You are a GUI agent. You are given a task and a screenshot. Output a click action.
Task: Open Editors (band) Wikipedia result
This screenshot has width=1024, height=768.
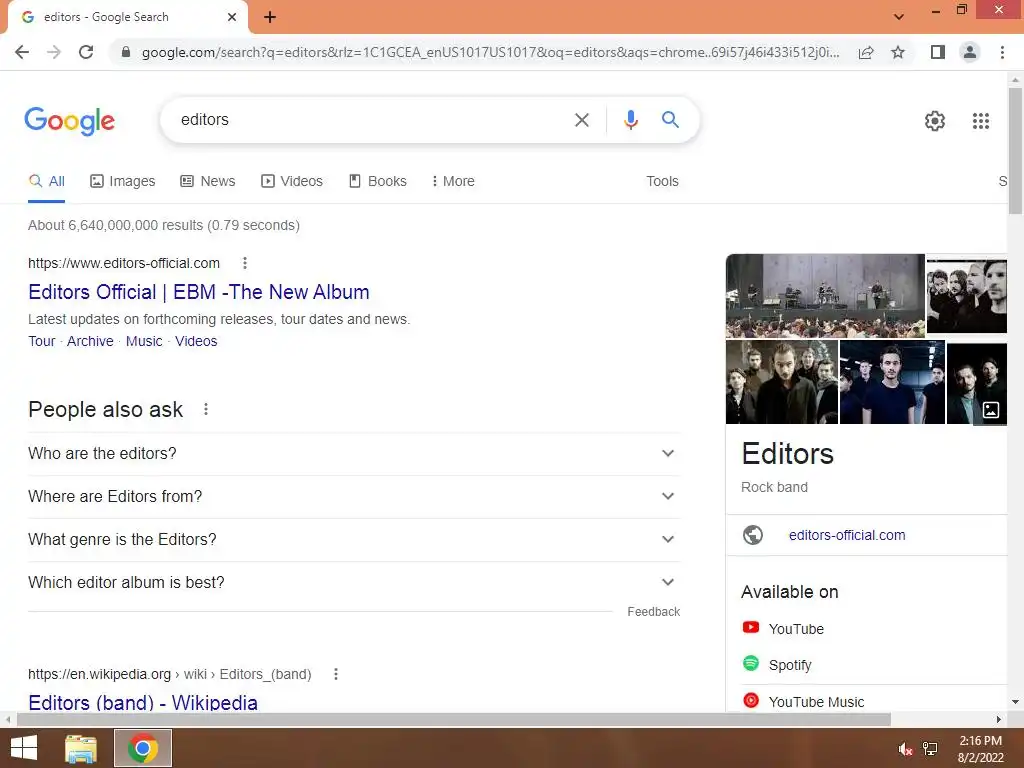click(x=143, y=703)
